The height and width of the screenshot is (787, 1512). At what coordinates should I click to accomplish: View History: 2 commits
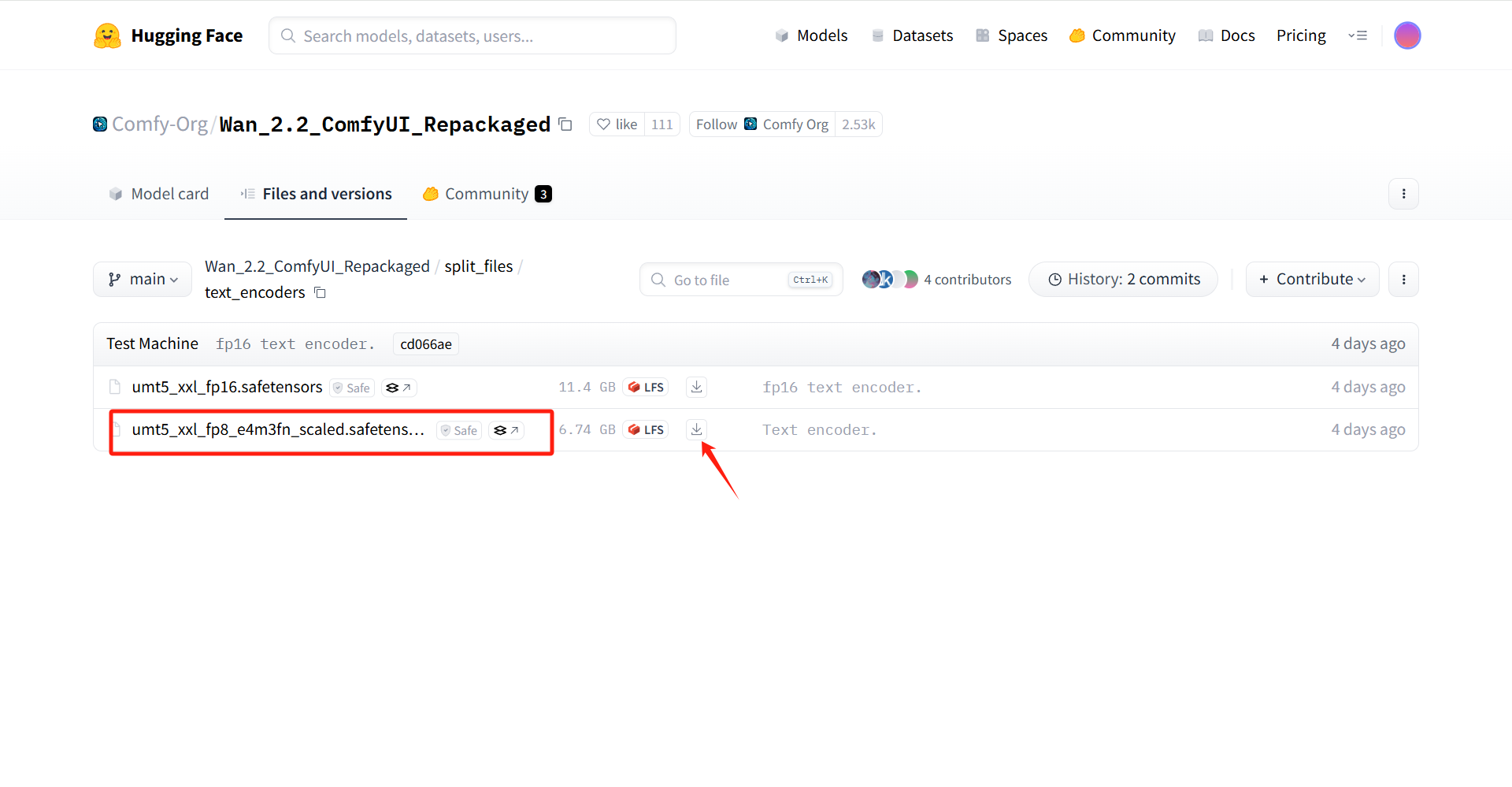click(1124, 280)
